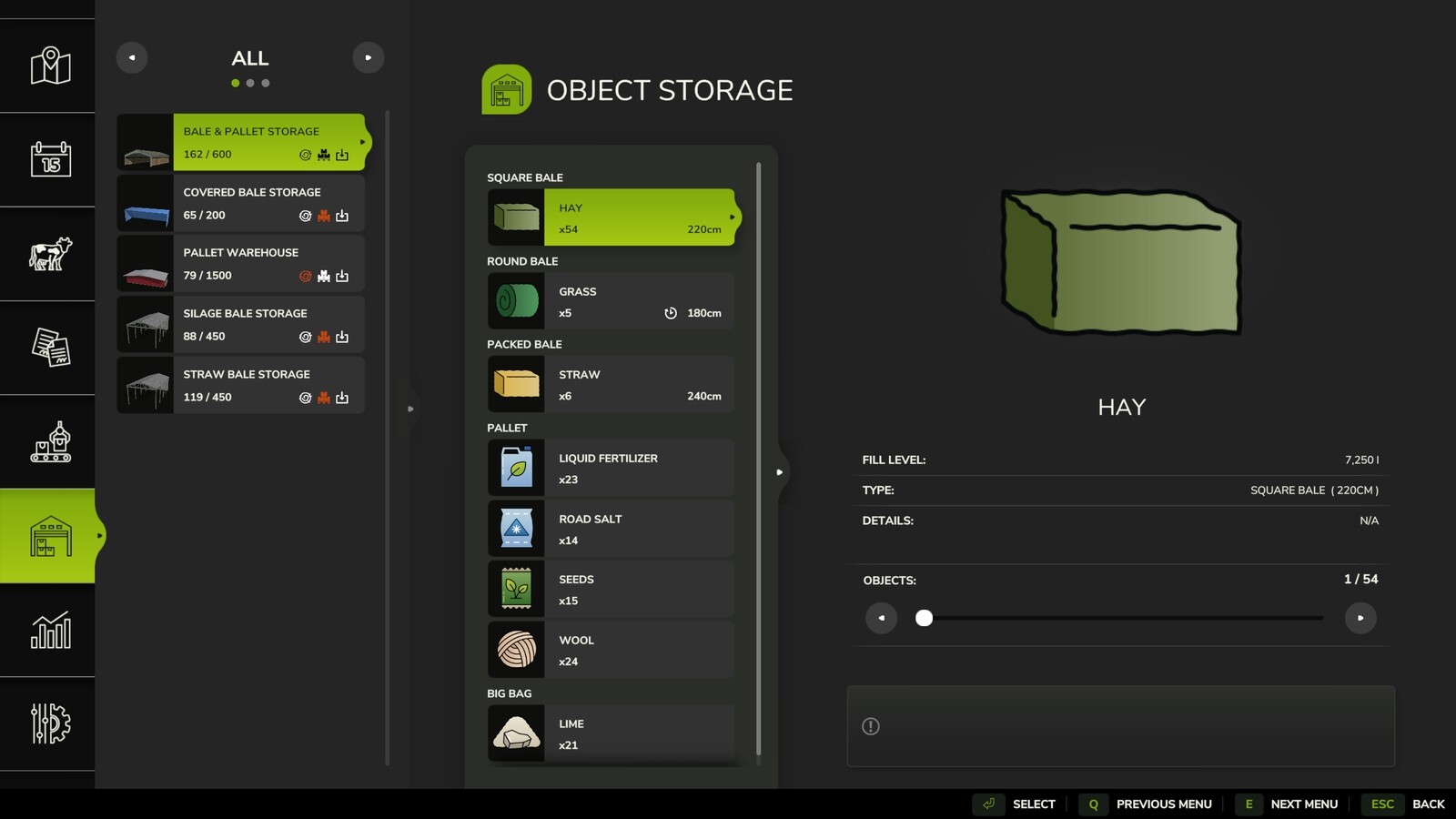Click the right arrow beside ALL filter
The width and height of the screenshot is (1456, 819).
pyautogui.click(x=369, y=57)
